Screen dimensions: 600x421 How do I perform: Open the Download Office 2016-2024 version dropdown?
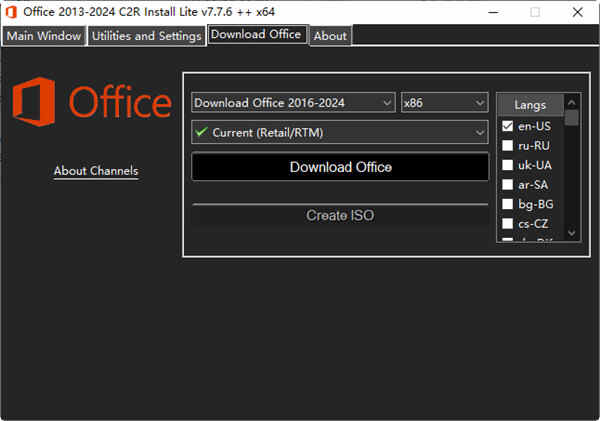point(293,102)
